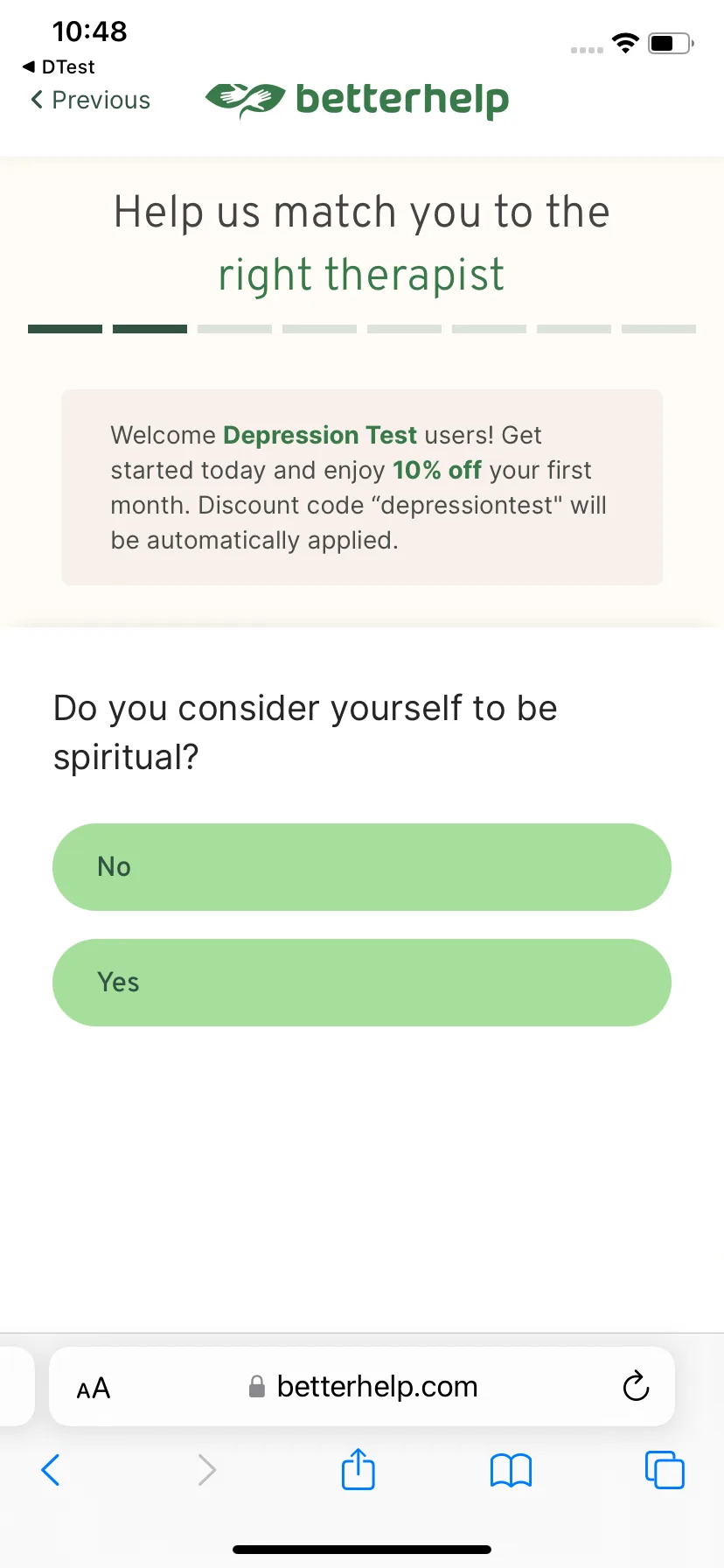Image resolution: width=724 pixels, height=1568 pixels.
Task: Tap the Wi-Fi status icon
Action: pos(625,43)
